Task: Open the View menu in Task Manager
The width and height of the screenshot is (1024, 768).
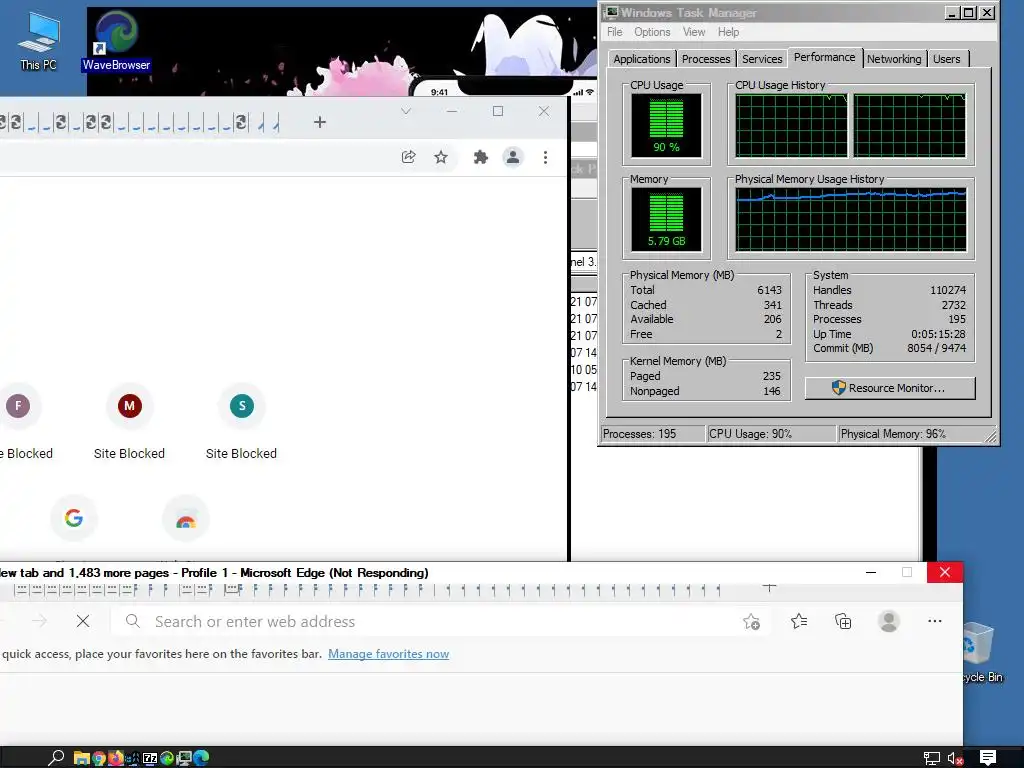Action: pos(694,32)
